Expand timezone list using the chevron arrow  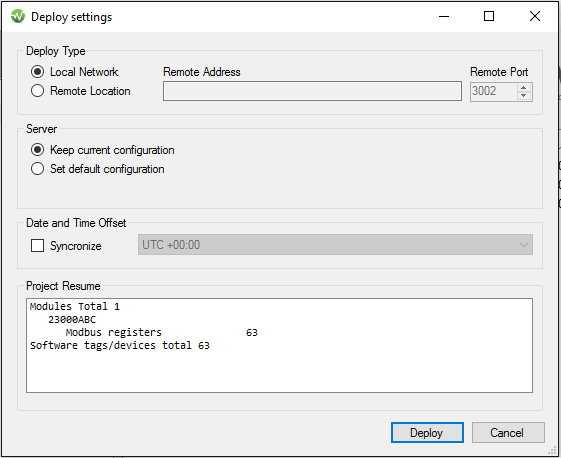pyautogui.click(x=524, y=245)
